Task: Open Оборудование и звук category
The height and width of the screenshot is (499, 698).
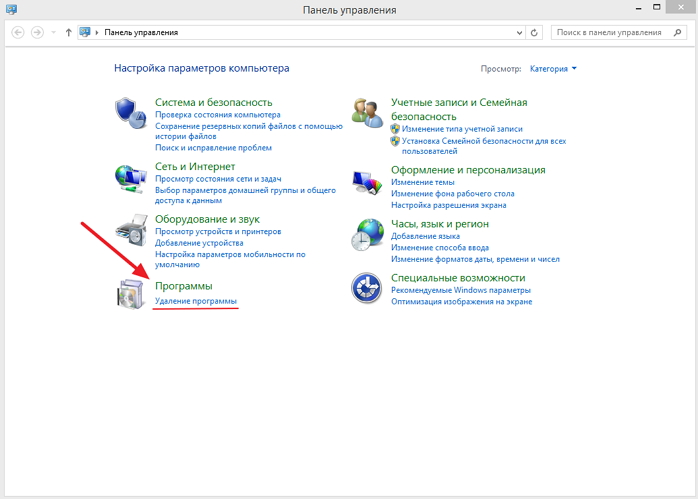Action: pos(207,219)
